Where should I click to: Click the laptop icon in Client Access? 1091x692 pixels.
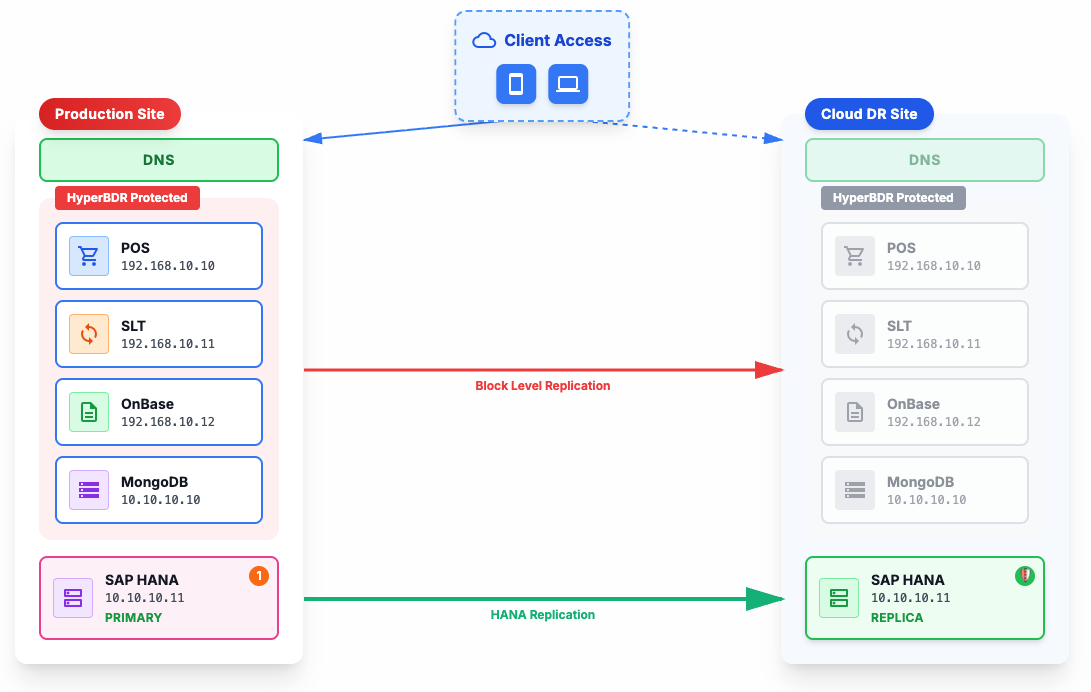pyautogui.click(x=568, y=84)
